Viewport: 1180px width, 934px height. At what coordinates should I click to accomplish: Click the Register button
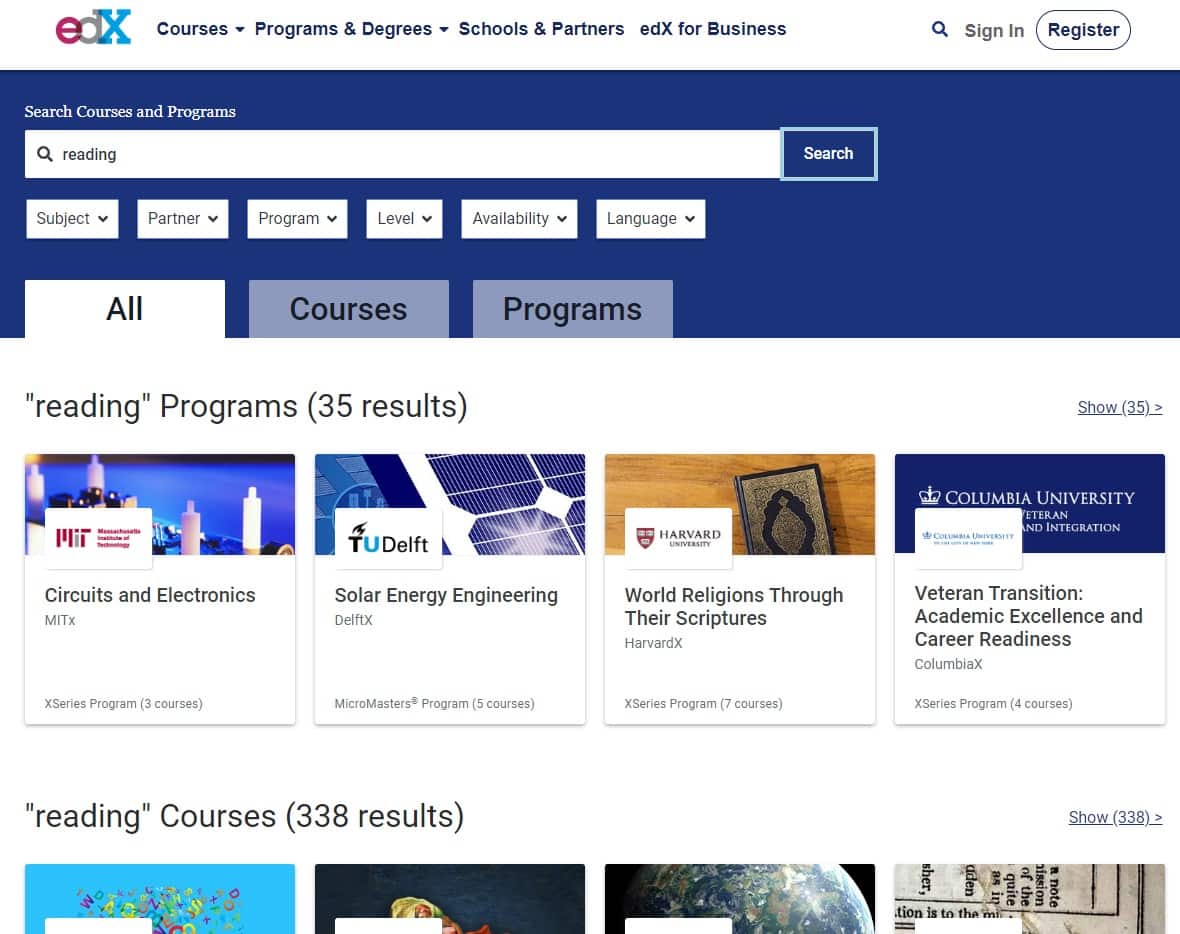(x=1083, y=30)
